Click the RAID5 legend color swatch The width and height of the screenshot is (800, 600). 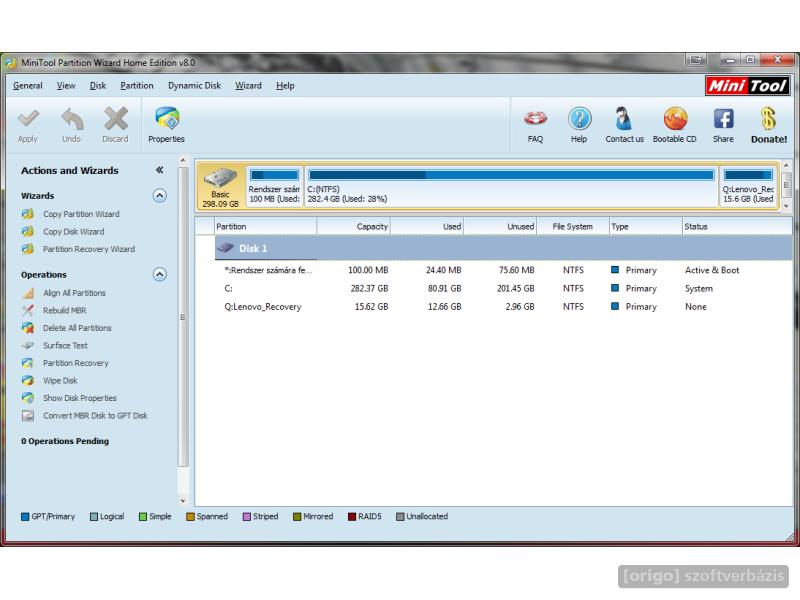(352, 517)
